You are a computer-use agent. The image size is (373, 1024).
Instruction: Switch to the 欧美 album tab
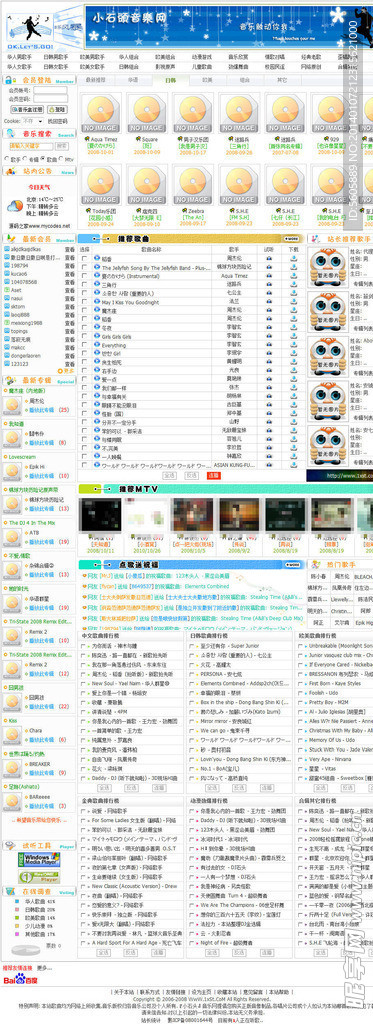208,80
